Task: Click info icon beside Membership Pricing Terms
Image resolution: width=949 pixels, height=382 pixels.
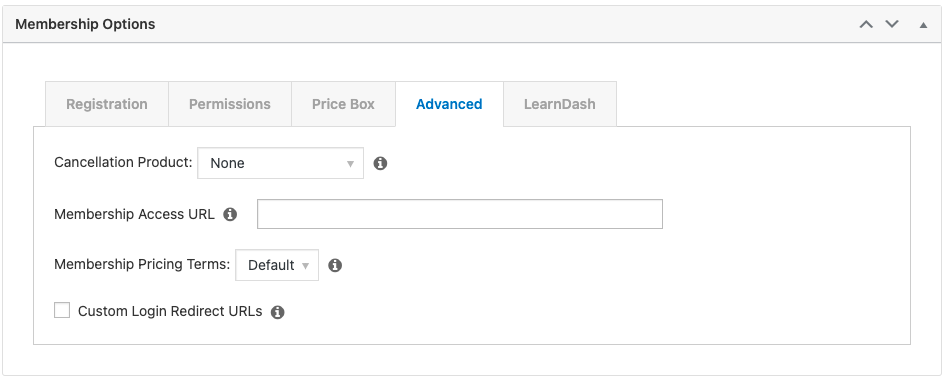Action: 335,265
